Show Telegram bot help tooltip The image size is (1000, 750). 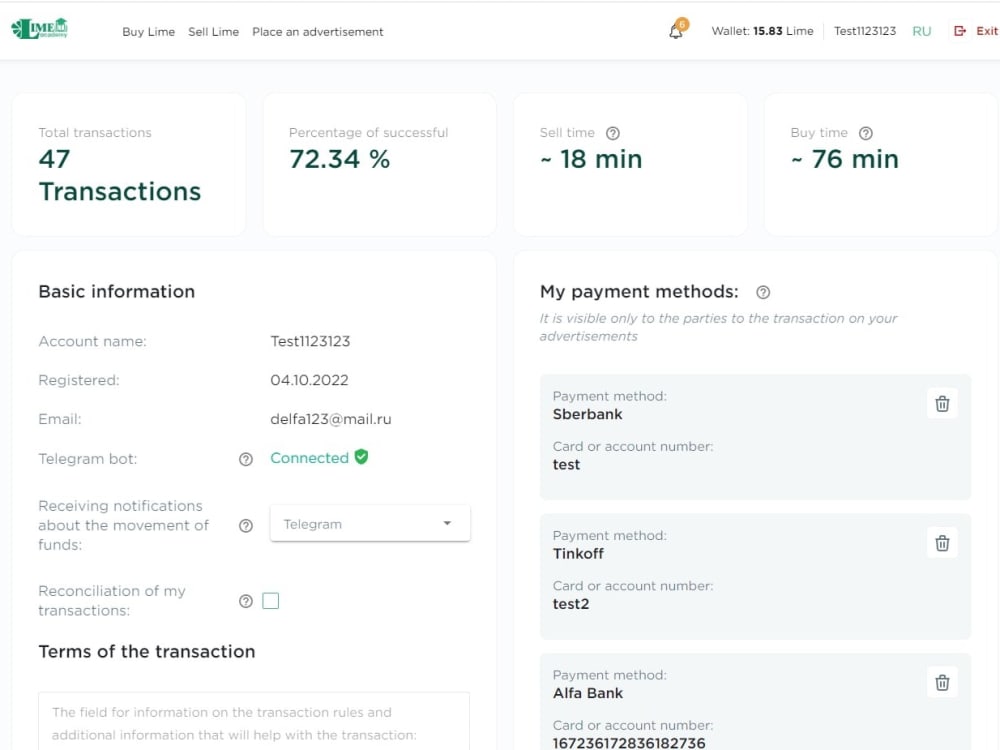[x=246, y=459]
